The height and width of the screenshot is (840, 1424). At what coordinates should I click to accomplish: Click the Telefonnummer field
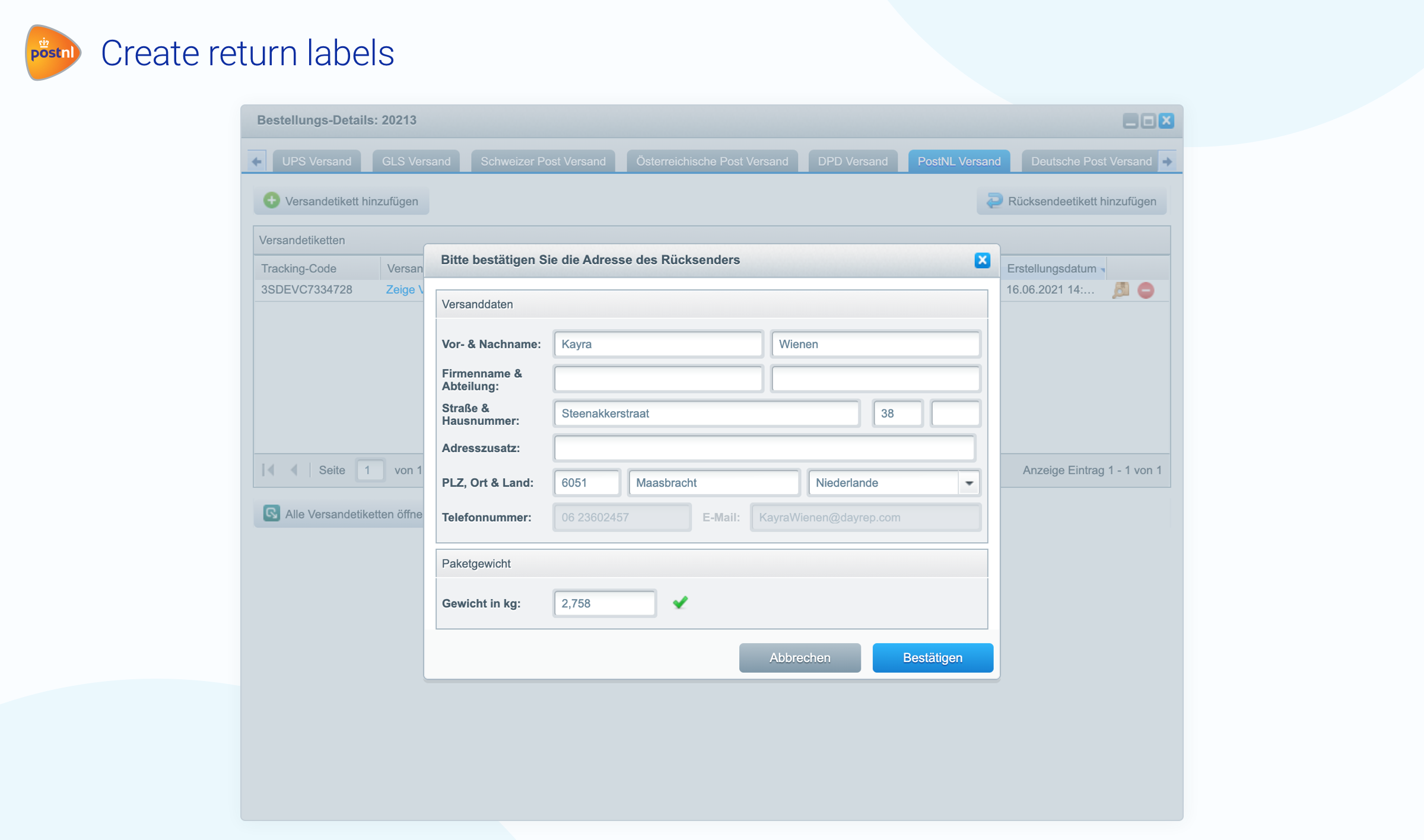click(x=622, y=517)
